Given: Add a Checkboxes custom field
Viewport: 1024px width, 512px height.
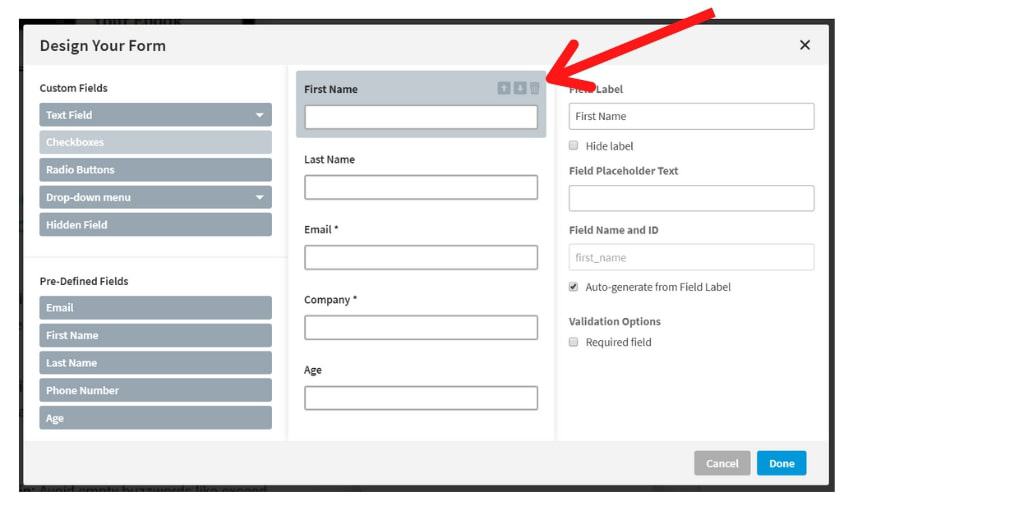Looking at the screenshot, I should (x=155, y=142).
